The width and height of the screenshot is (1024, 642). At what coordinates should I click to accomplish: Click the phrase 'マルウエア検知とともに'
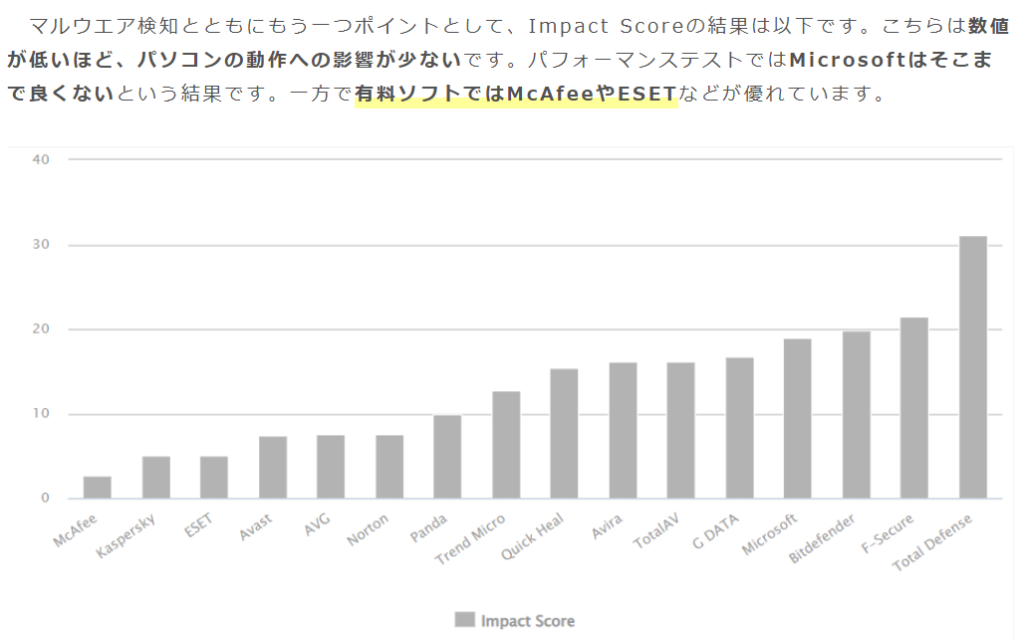coord(137,26)
